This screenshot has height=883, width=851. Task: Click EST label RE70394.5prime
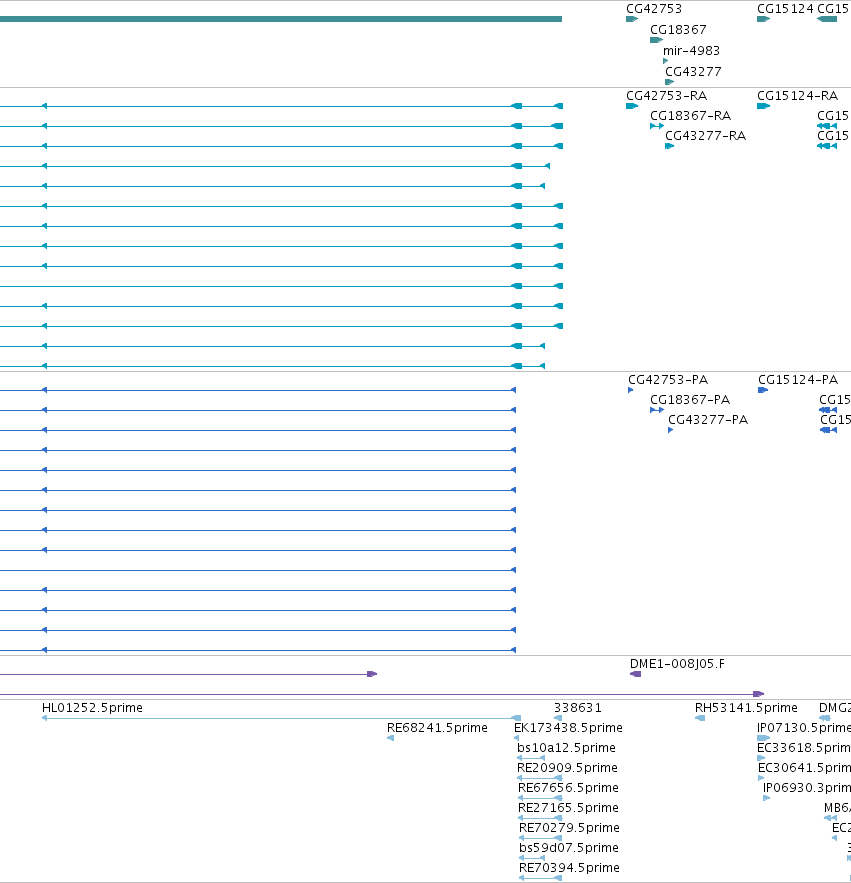click(569, 867)
